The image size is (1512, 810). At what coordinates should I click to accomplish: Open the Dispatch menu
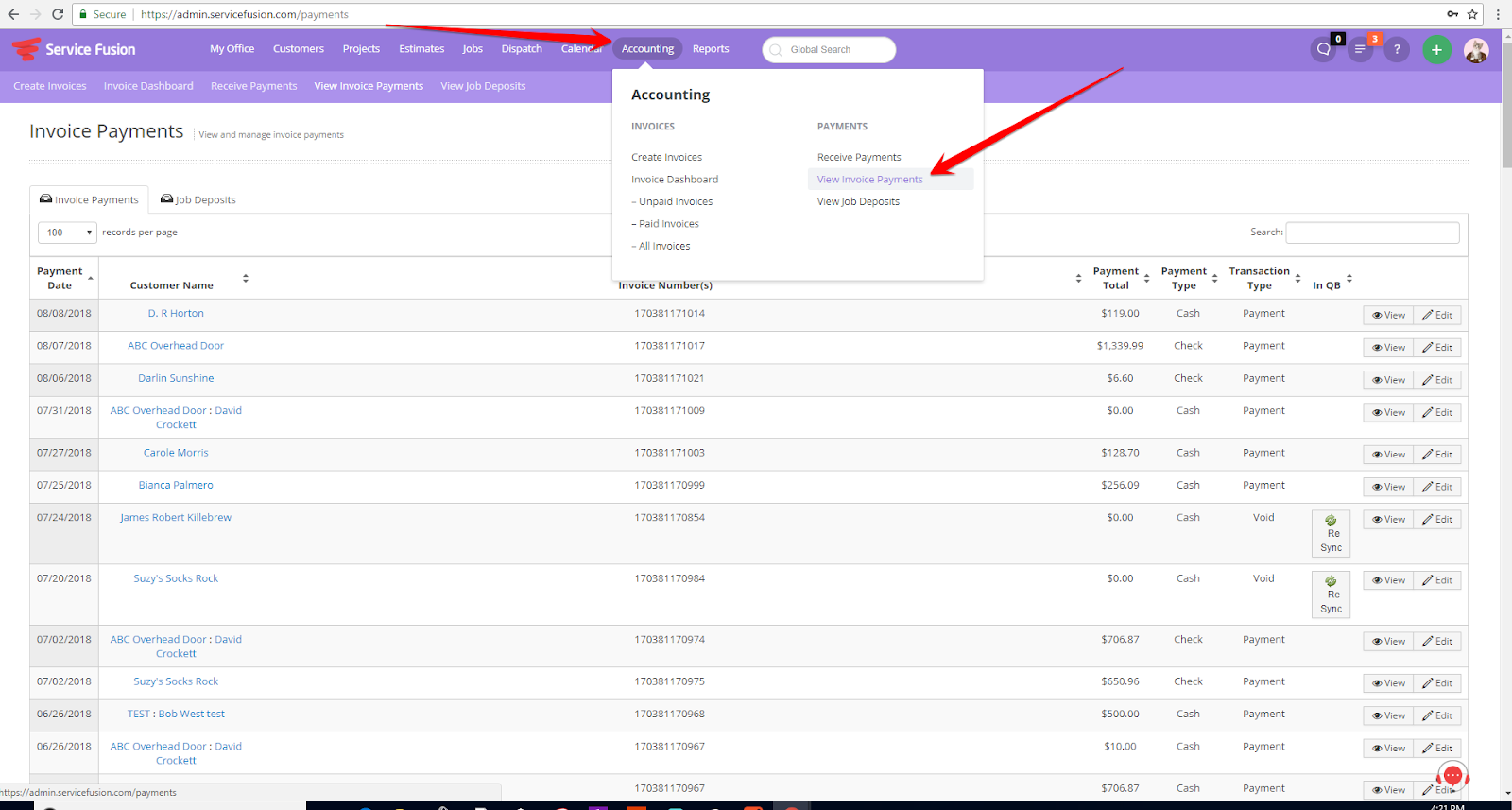[522, 49]
